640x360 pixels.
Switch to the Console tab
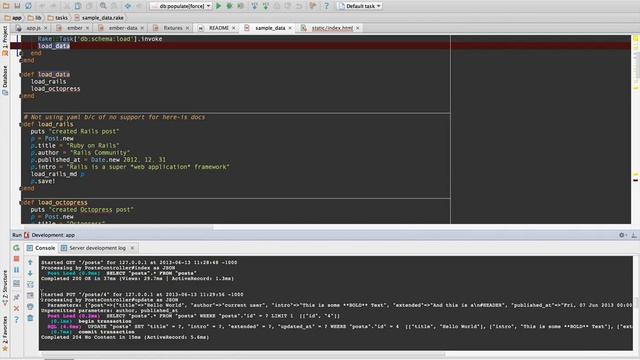tap(41, 248)
